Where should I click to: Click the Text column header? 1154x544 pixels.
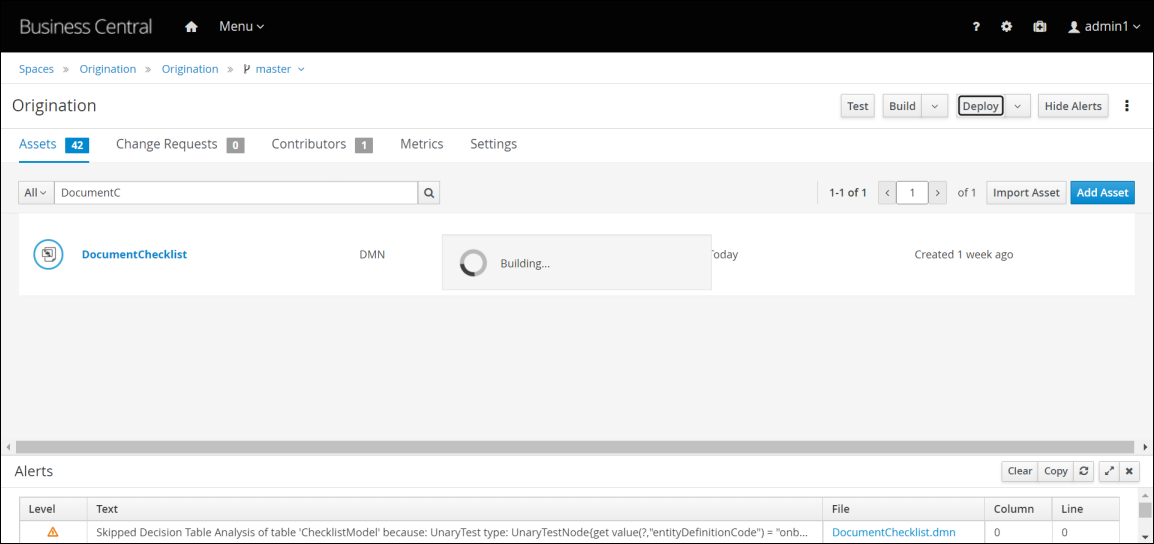click(454, 509)
